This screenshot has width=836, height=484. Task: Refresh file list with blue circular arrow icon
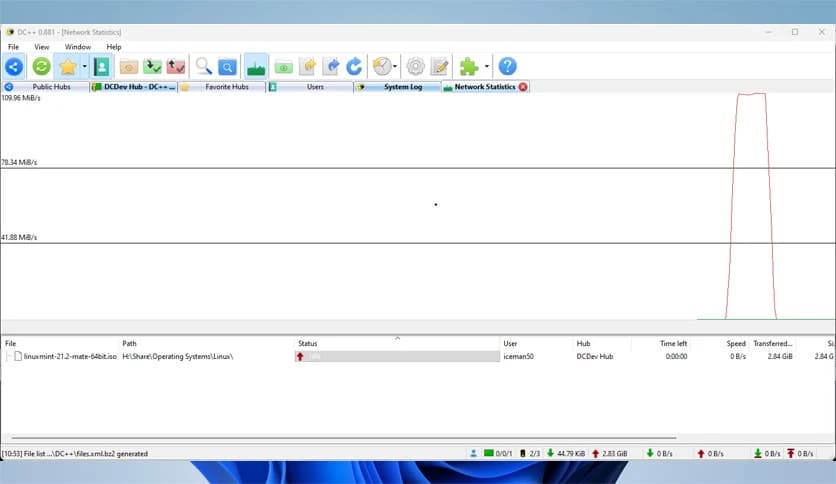click(354, 67)
